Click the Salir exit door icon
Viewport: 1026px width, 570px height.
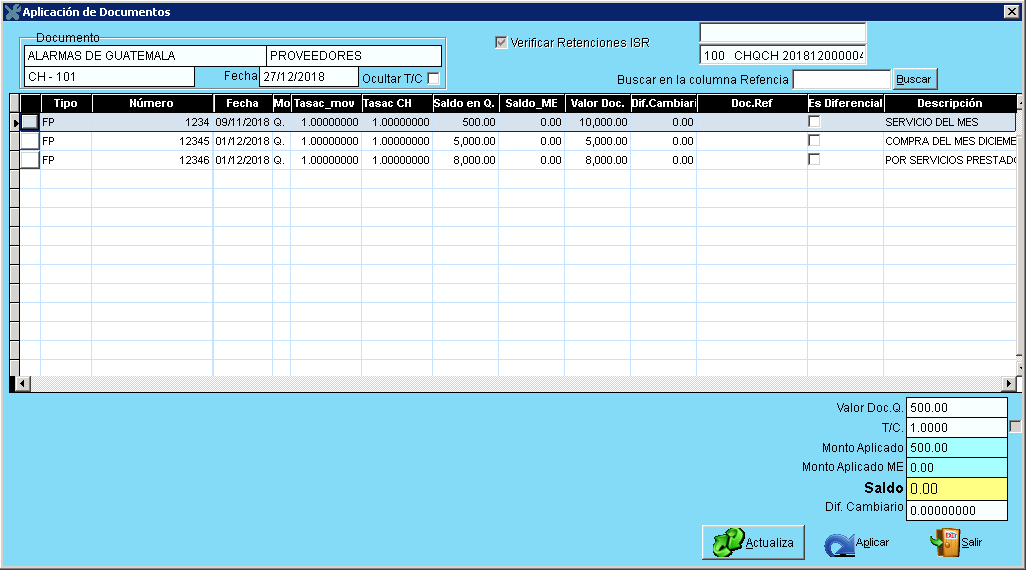click(944, 542)
